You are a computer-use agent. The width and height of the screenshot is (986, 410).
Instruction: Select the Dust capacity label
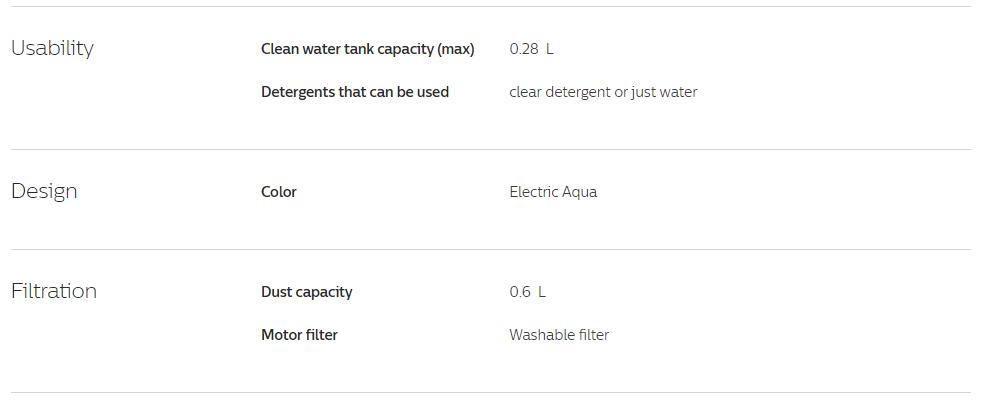(306, 292)
